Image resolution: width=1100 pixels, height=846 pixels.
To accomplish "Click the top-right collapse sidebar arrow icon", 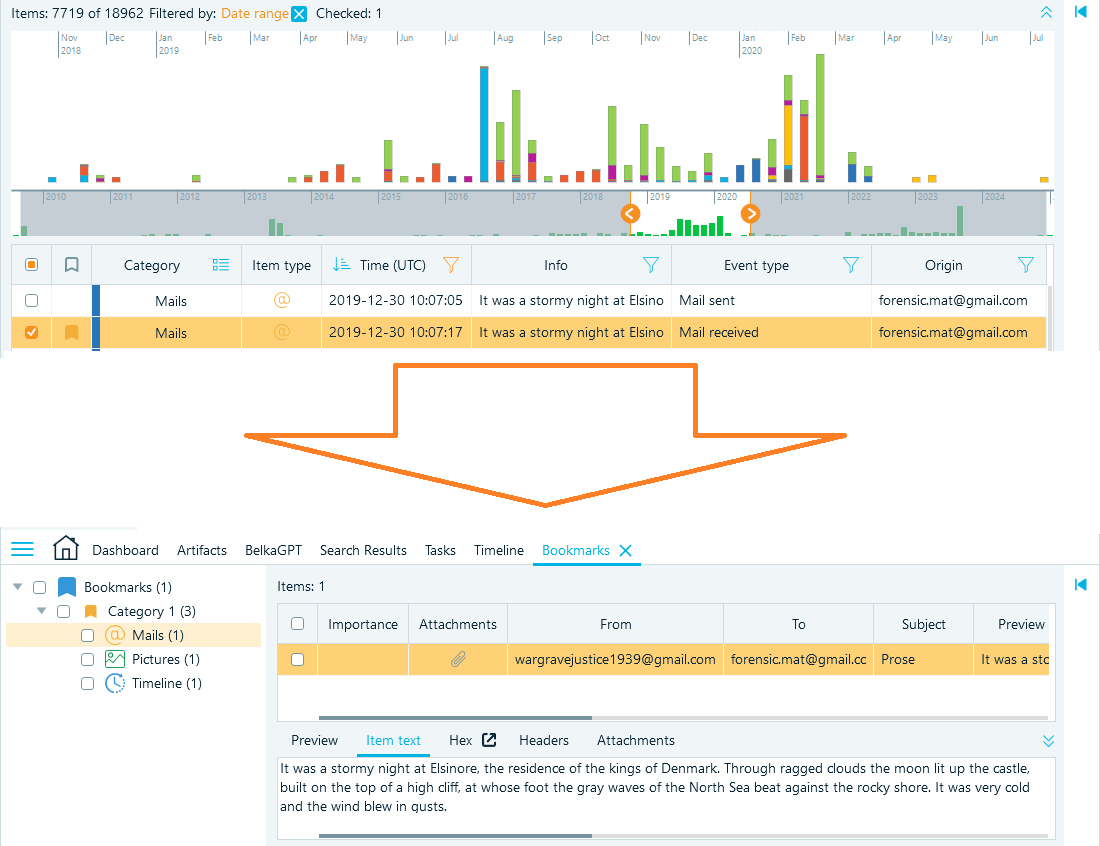I will (1080, 12).
